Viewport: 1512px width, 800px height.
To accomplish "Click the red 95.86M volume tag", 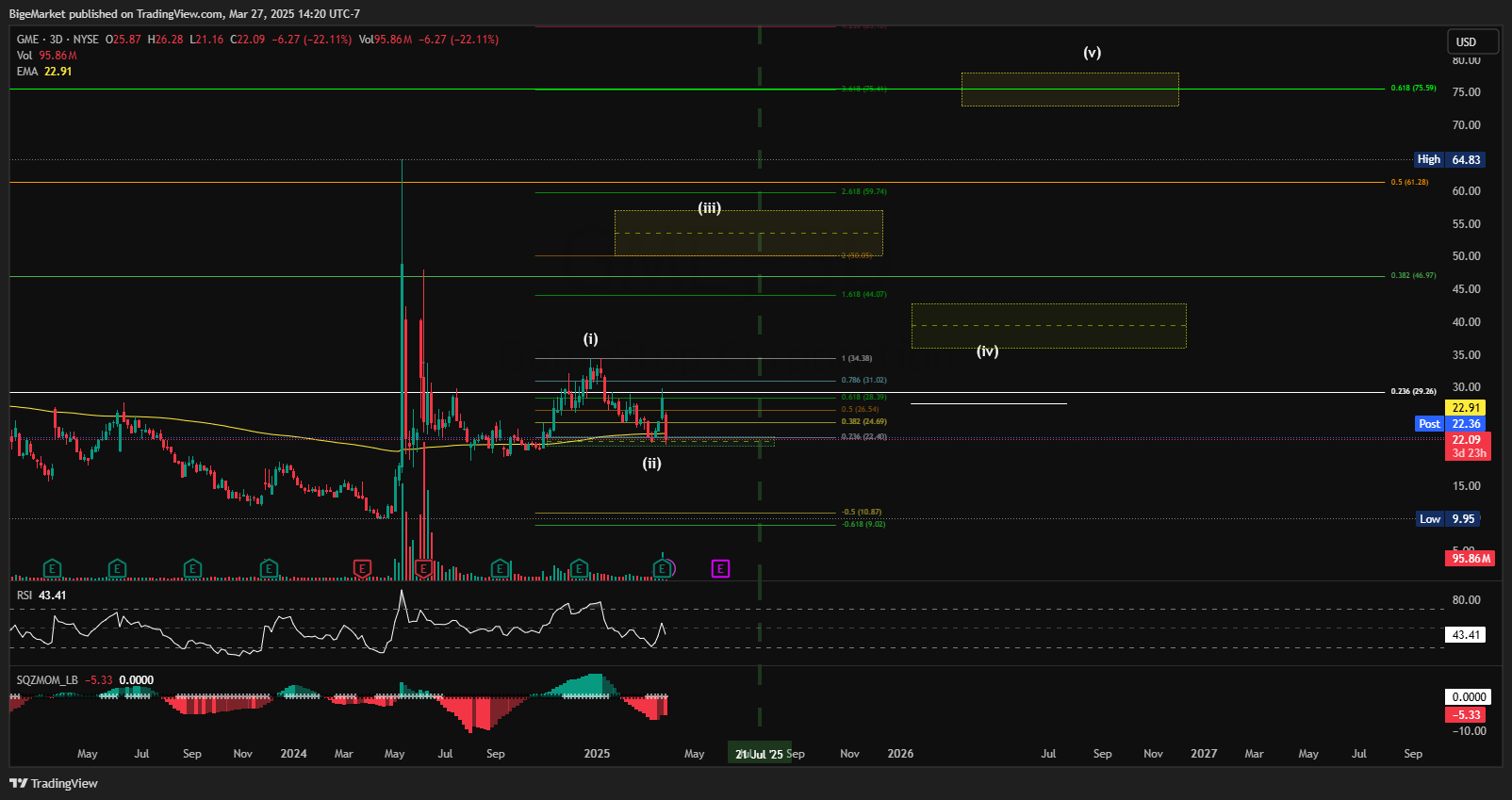I will pos(1471,559).
